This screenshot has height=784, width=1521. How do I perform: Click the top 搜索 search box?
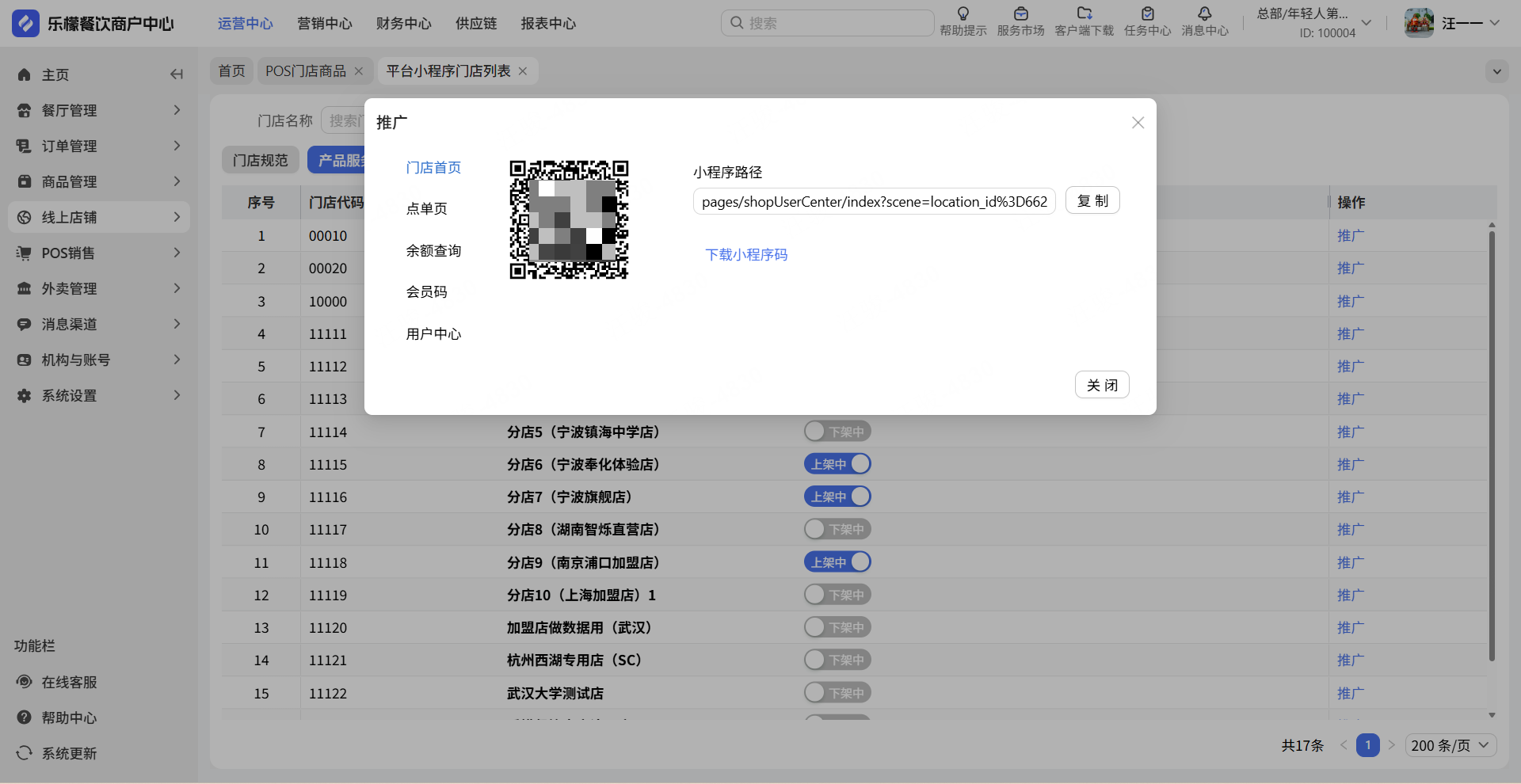point(828,23)
